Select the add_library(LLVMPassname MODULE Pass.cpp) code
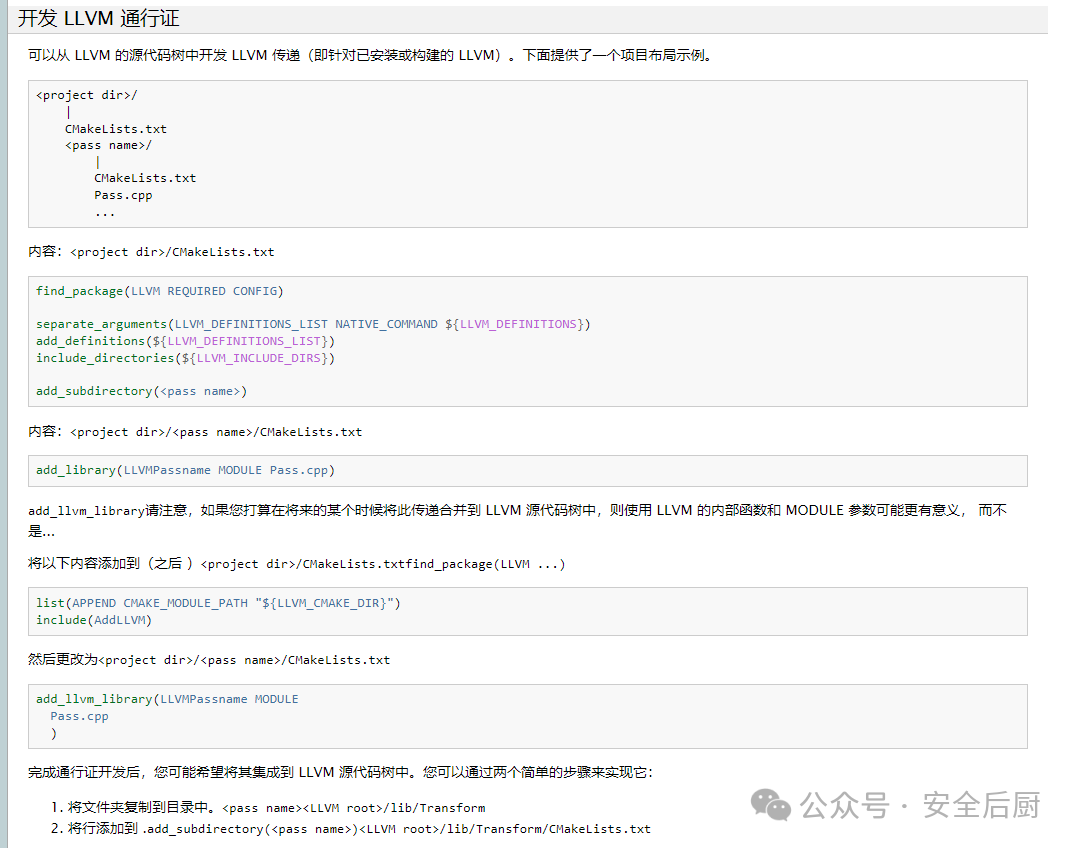This screenshot has width=1074, height=848. (185, 469)
